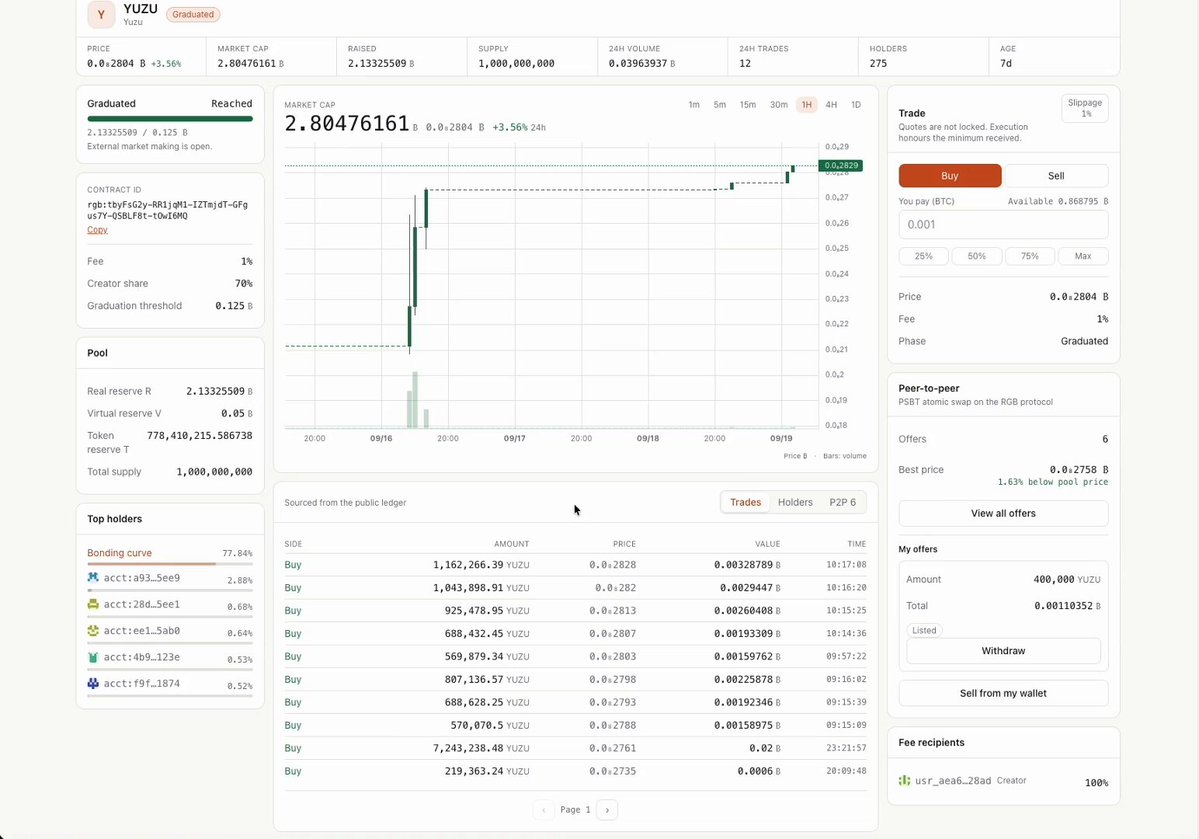Click Sell from my wallet
The width and height of the screenshot is (1199, 839).
[1003, 693]
